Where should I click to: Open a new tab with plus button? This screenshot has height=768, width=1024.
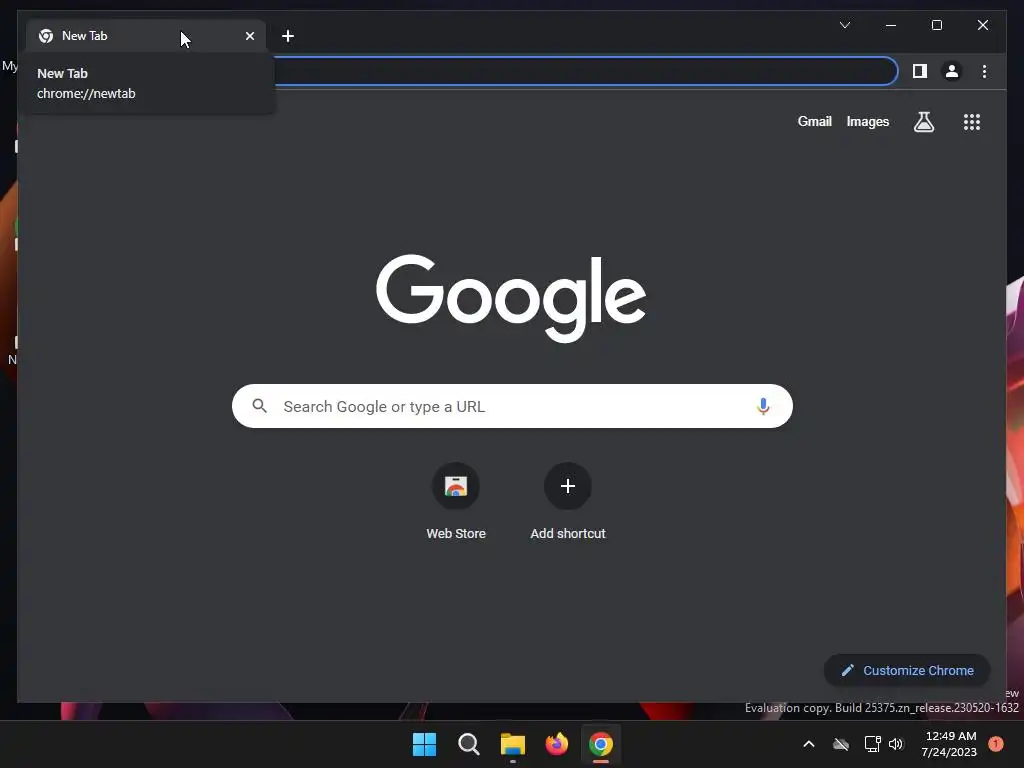pos(288,36)
